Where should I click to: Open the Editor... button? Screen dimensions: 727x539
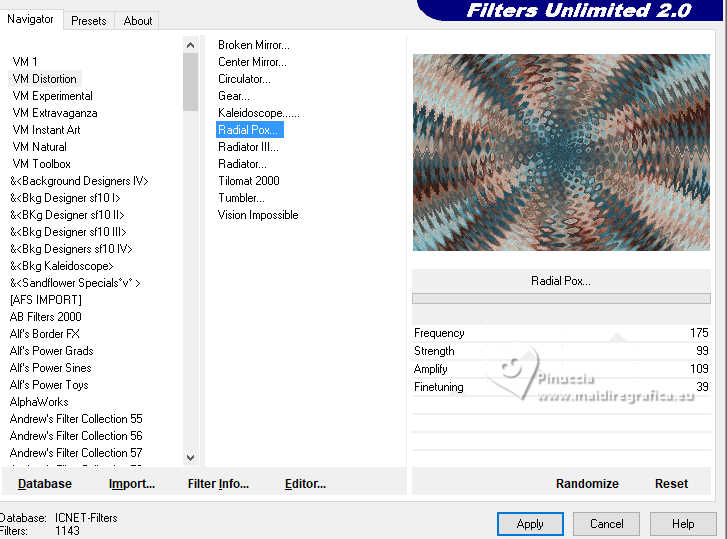(x=305, y=484)
